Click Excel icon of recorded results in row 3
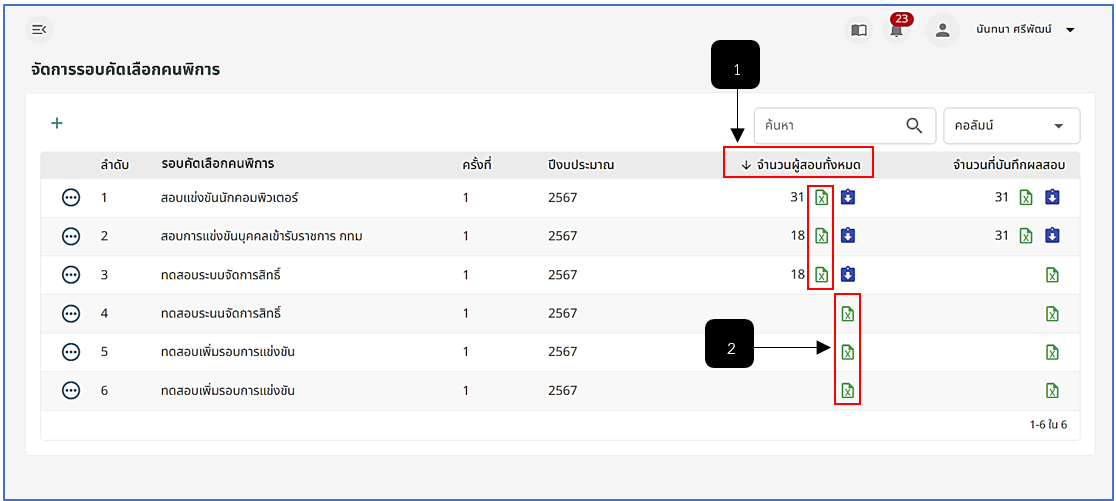 click(x=1052, y=275)
